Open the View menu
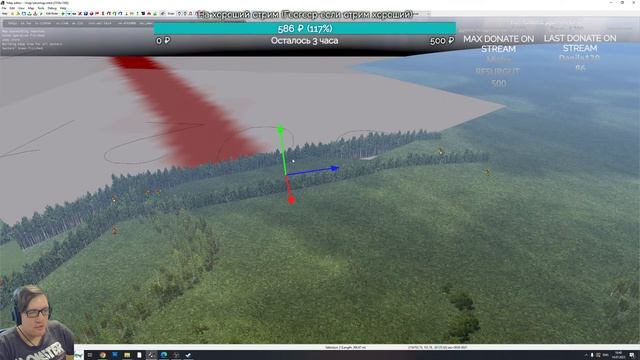640x360 pixels. tap(21, 8)
